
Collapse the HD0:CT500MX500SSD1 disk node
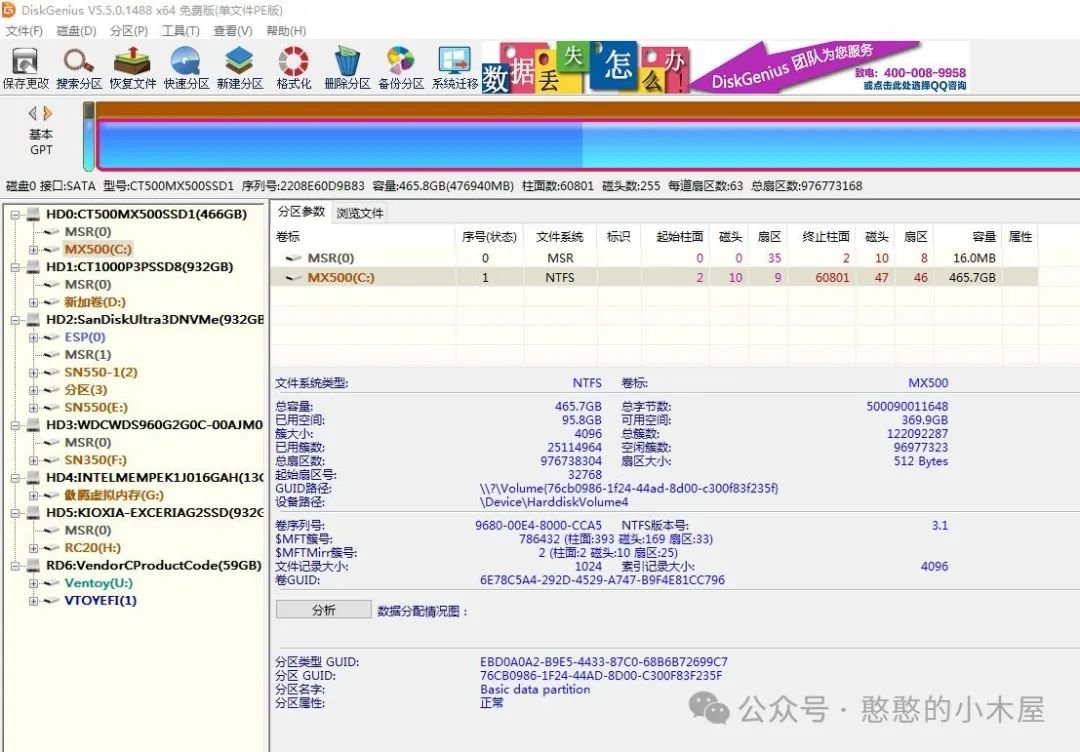pos(17,214)
